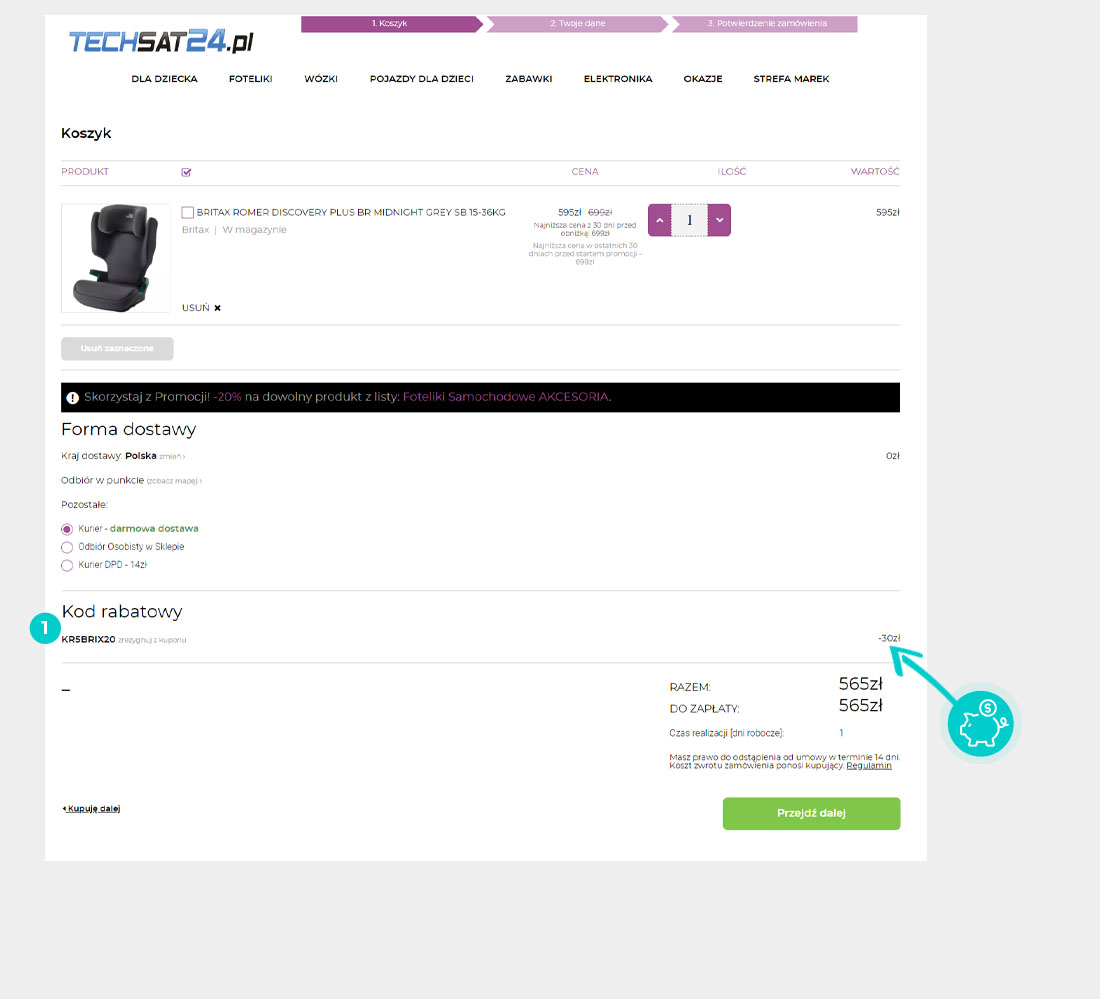
Task: Open the ZABAWKI menu
Action: coord(528,79)
